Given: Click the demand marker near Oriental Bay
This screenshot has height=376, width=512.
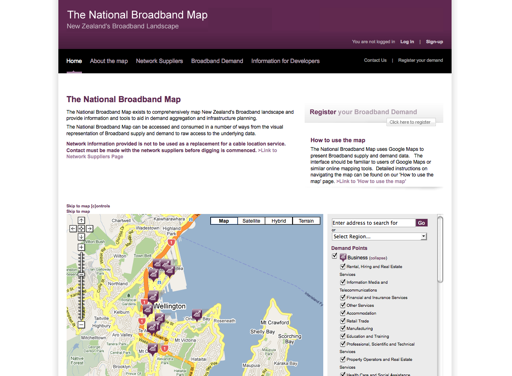Looking at the screenshot, I should (197, 315).
